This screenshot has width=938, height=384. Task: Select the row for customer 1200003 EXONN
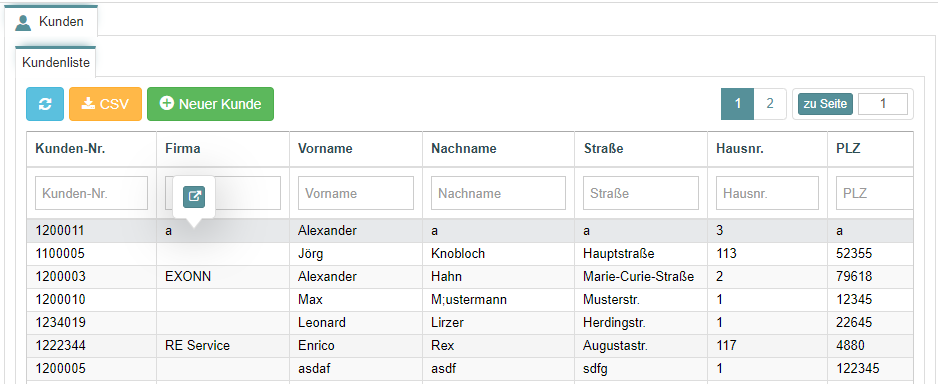click(470, 277)
